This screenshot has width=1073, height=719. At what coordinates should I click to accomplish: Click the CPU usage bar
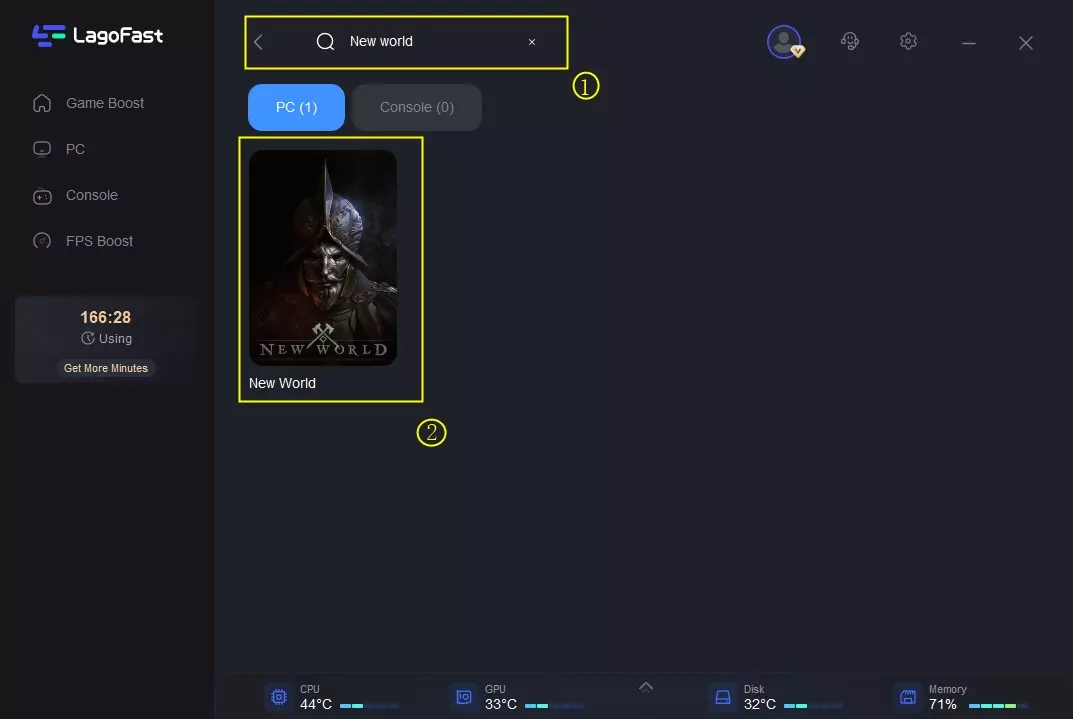point(370,705)
